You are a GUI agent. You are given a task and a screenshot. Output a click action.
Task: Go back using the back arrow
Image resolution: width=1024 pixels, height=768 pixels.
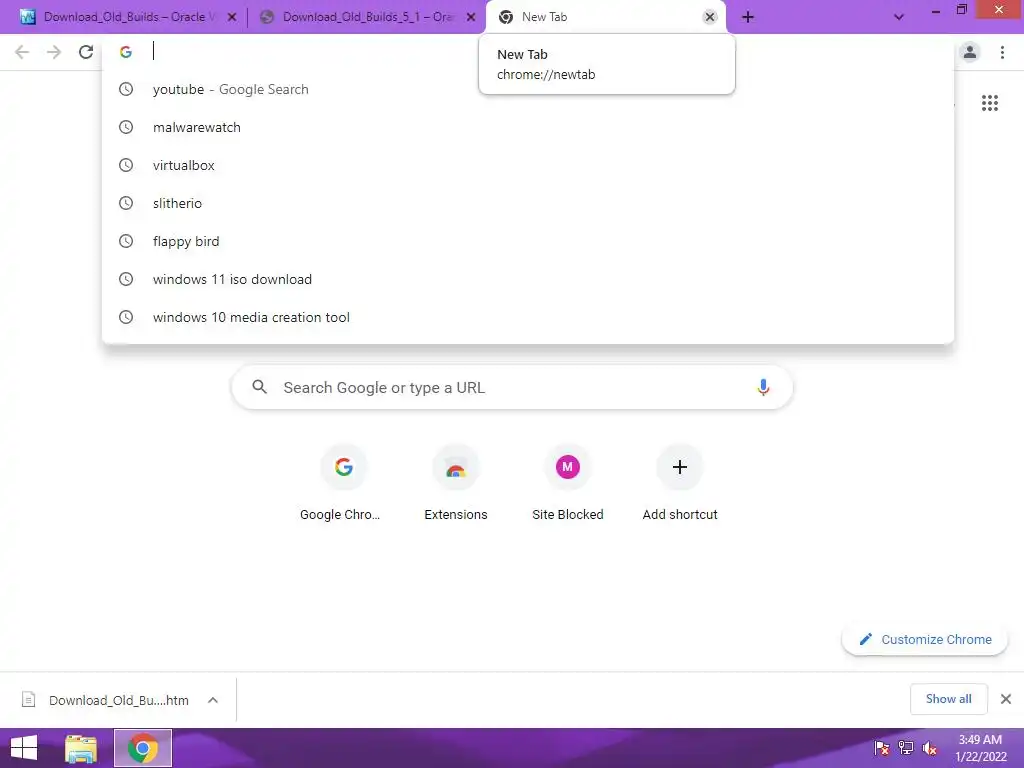pyautogui.click(x=22, y=52)
